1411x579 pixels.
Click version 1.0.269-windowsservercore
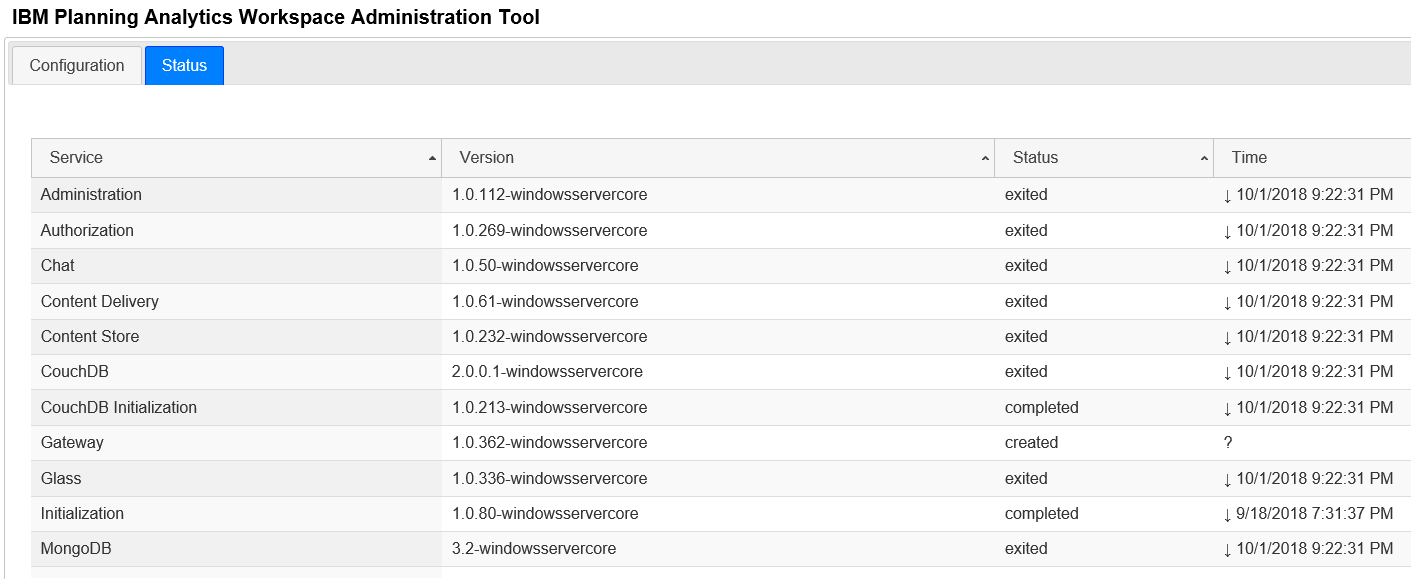point(549,231)
